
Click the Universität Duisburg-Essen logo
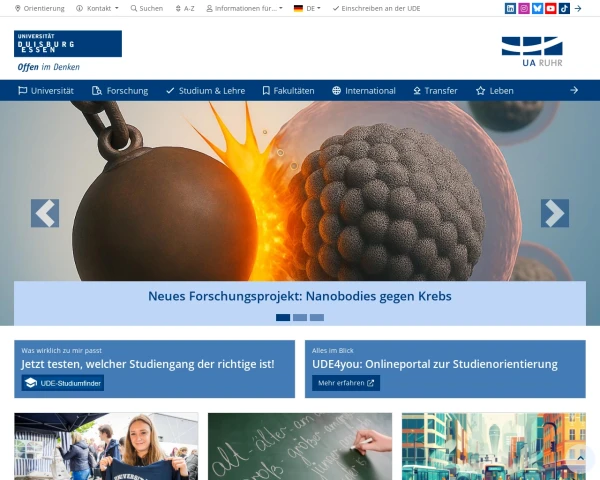tap(67, 44)
